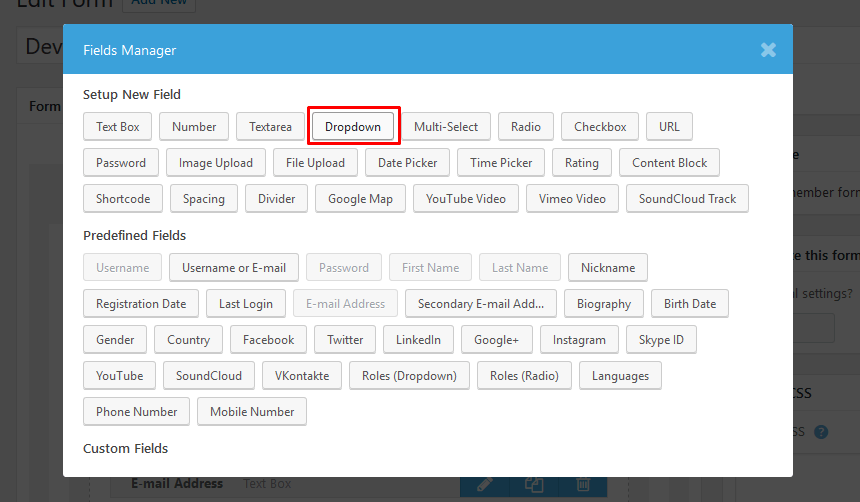Select Image Upload field
The height and width of the screenshot is (502, 860).
216,163
